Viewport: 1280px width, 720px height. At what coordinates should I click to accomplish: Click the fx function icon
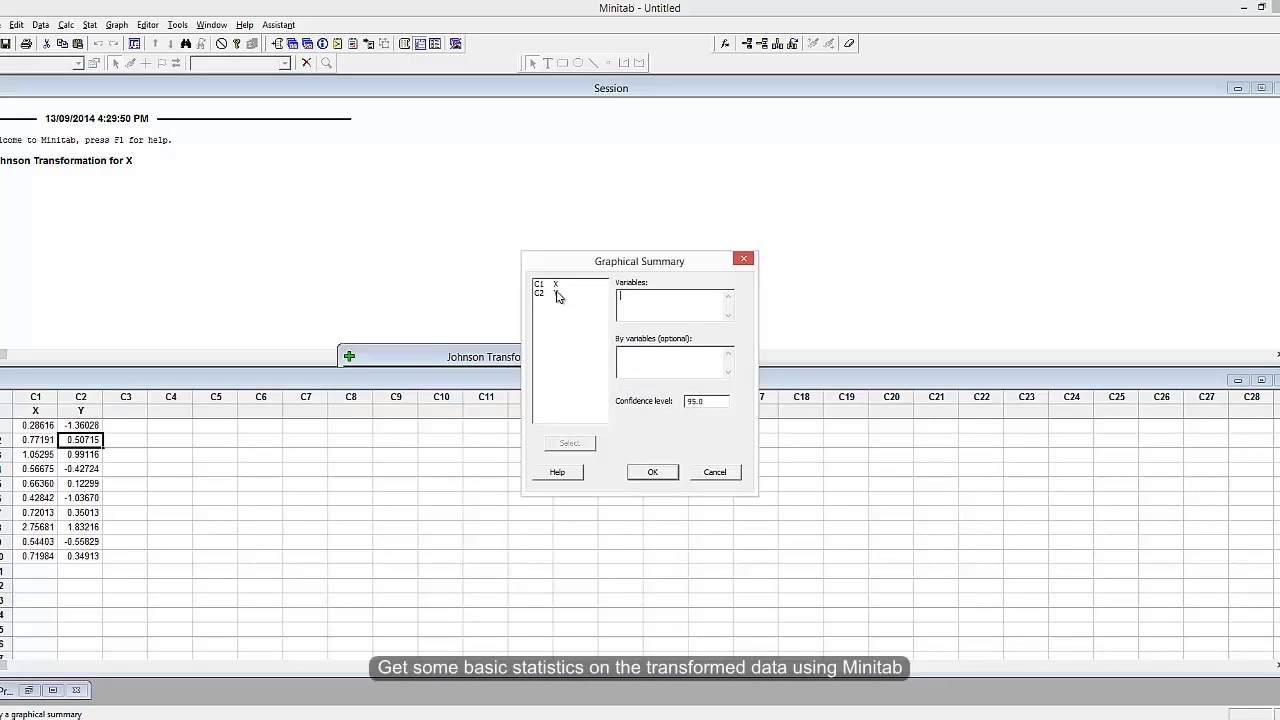tap(725, 44)
